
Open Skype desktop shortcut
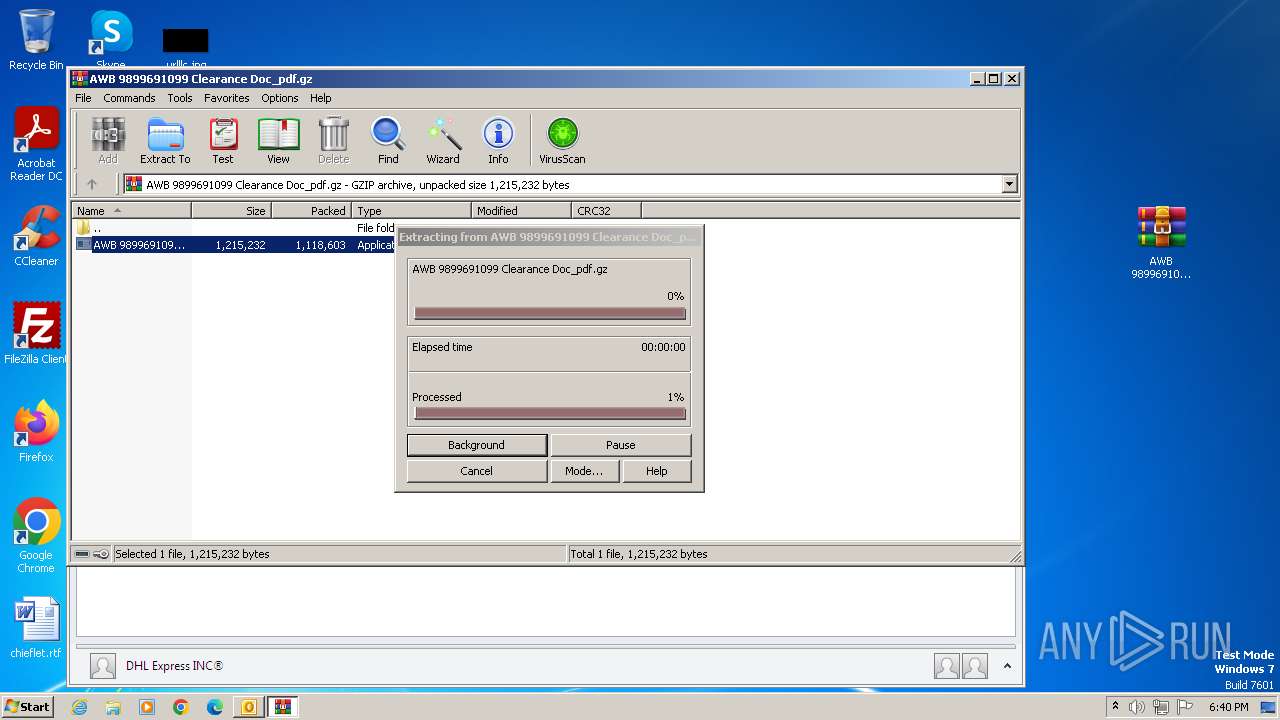click(110, 40)
